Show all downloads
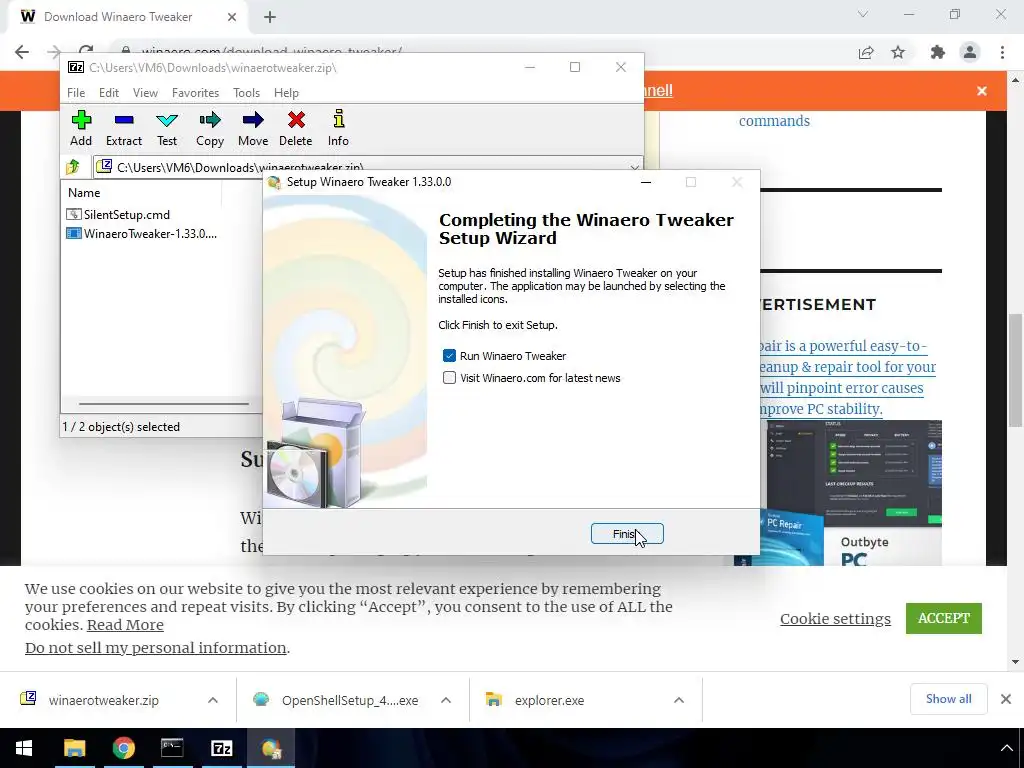The image size is (1024, 768). (x=948, y=699)
